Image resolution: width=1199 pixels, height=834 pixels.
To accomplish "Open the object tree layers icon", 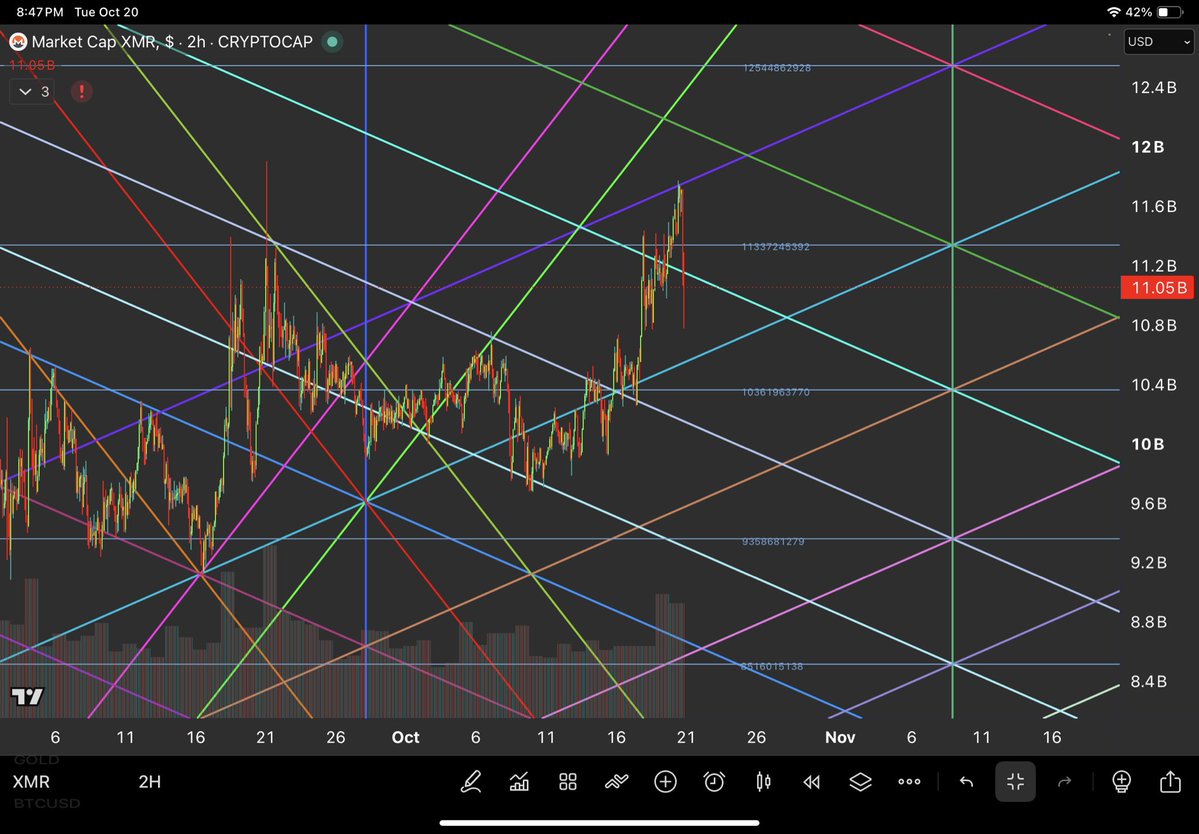I will [860, 781].
